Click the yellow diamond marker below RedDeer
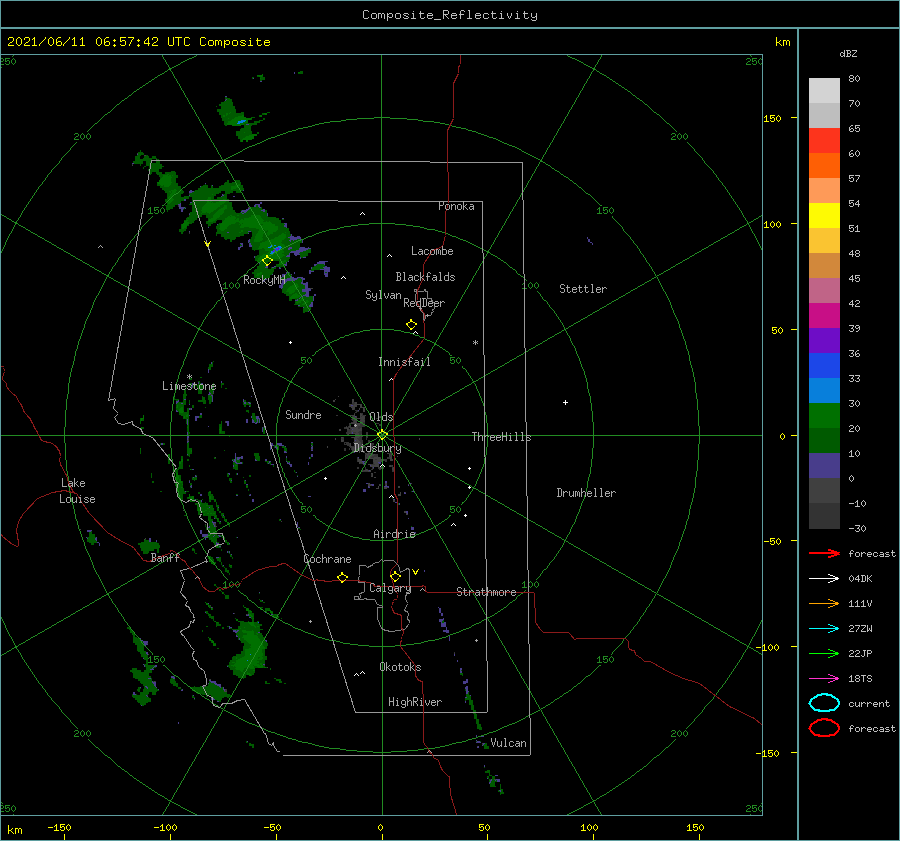Image resolution: width=900 pixels, height=841 pixels. pyautogui.click(x=411, y=325)
